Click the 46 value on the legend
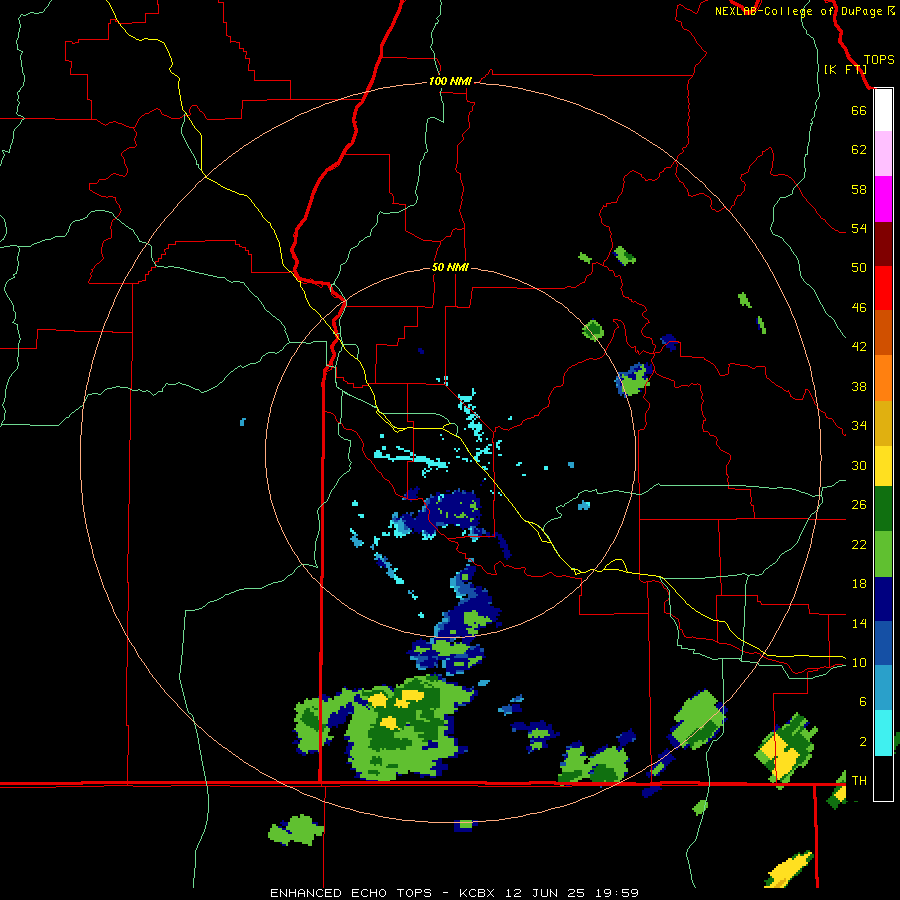Screen dimensions: 900x900 tap(859, 307)
